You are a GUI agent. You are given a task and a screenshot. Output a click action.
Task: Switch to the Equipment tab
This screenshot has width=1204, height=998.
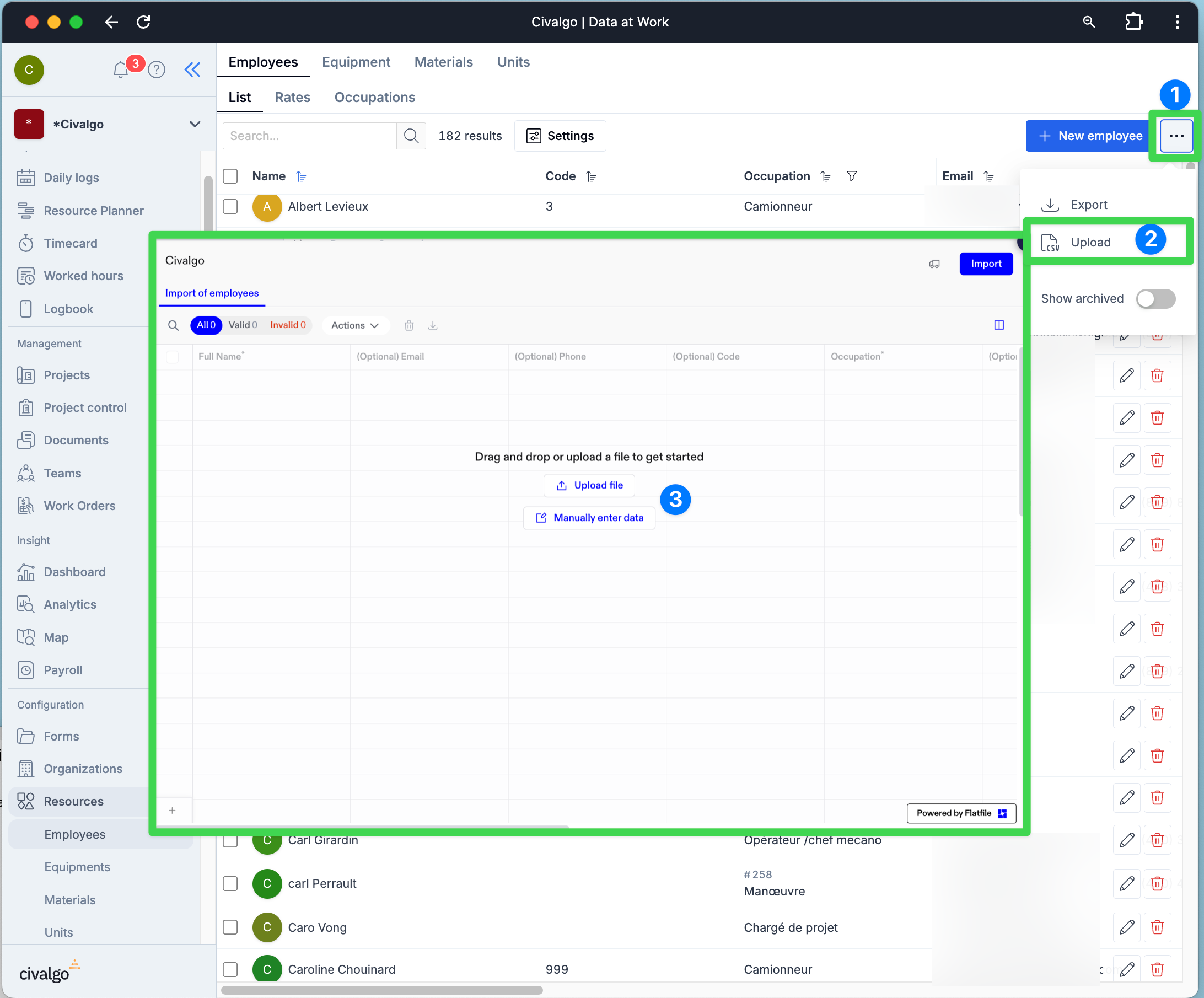[x=356, y=62]
